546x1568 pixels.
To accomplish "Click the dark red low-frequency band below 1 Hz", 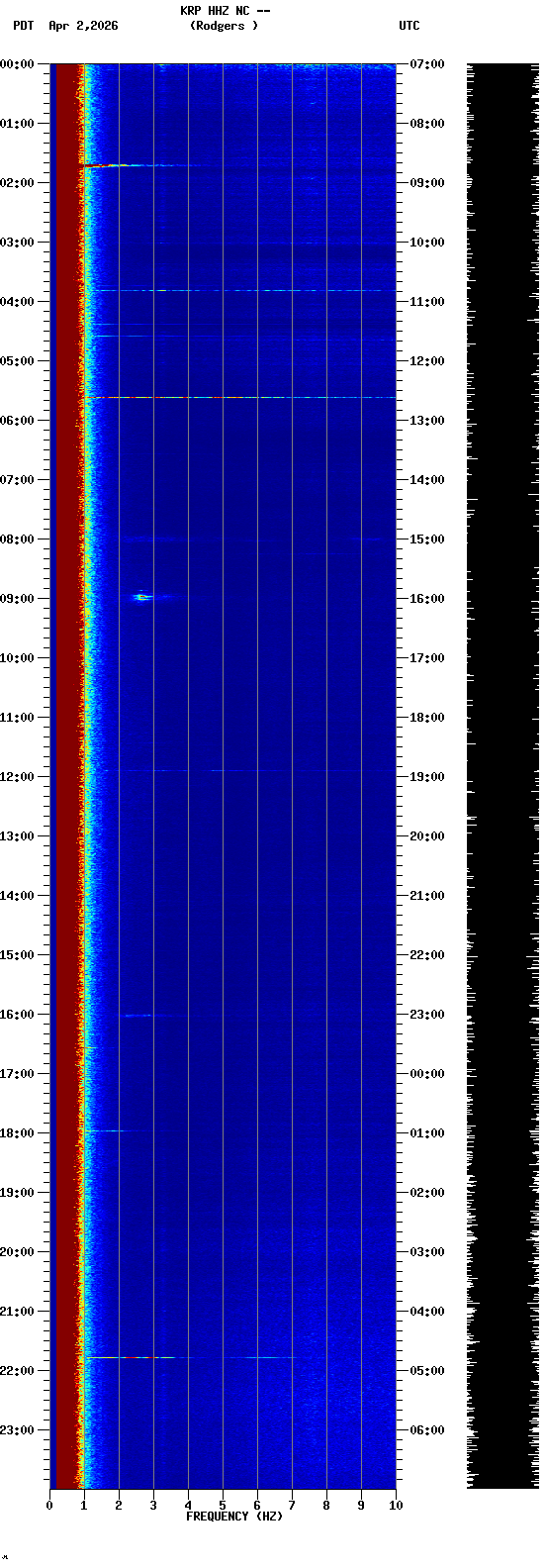I will [x=65, y=776].
